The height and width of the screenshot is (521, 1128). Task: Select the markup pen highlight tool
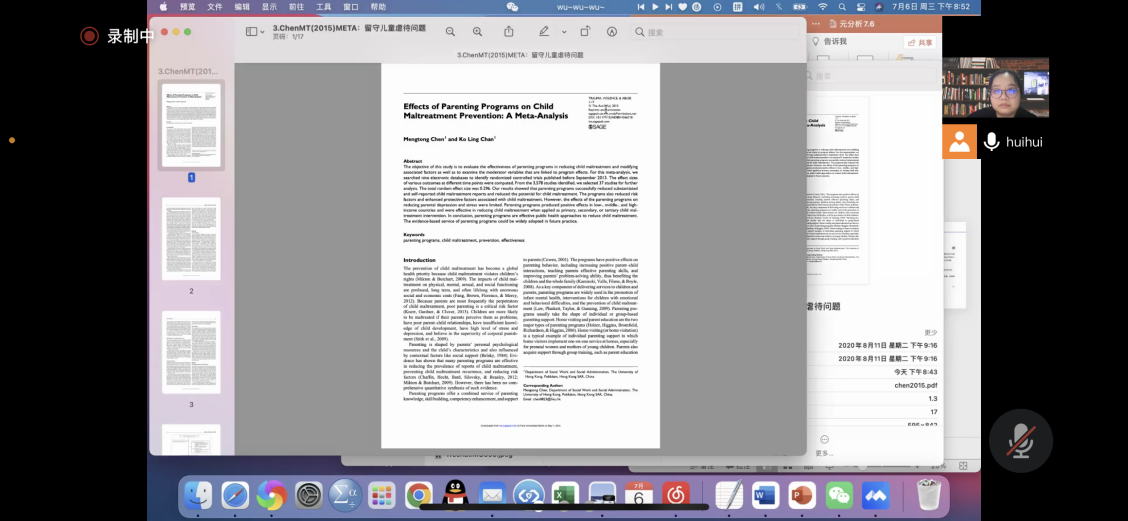click(x=543, y=32)
